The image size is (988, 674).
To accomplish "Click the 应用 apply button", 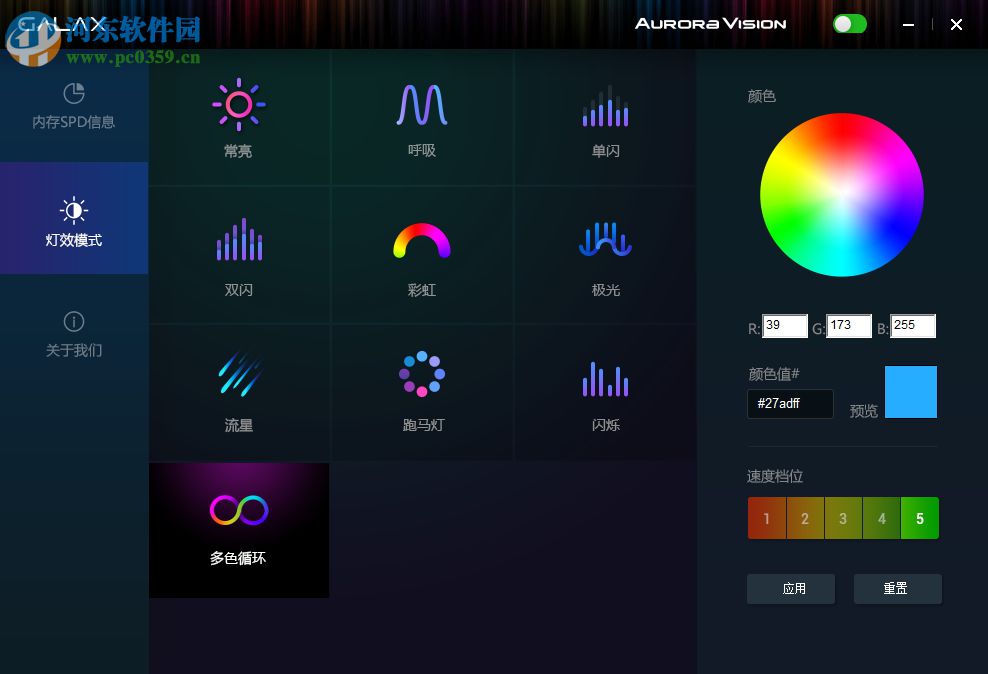I will (790, 588).
